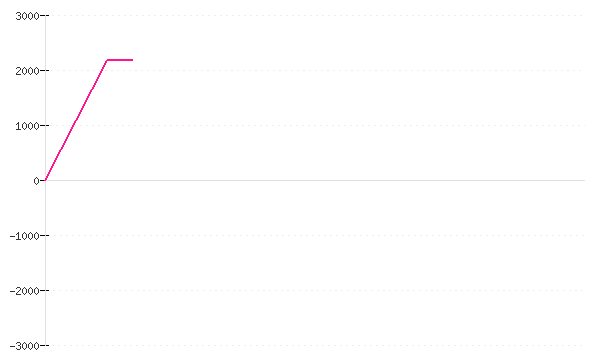This screenshot has height=360, width=600.
Task: Select the 0 y-axis label
Action: (36, 181)
